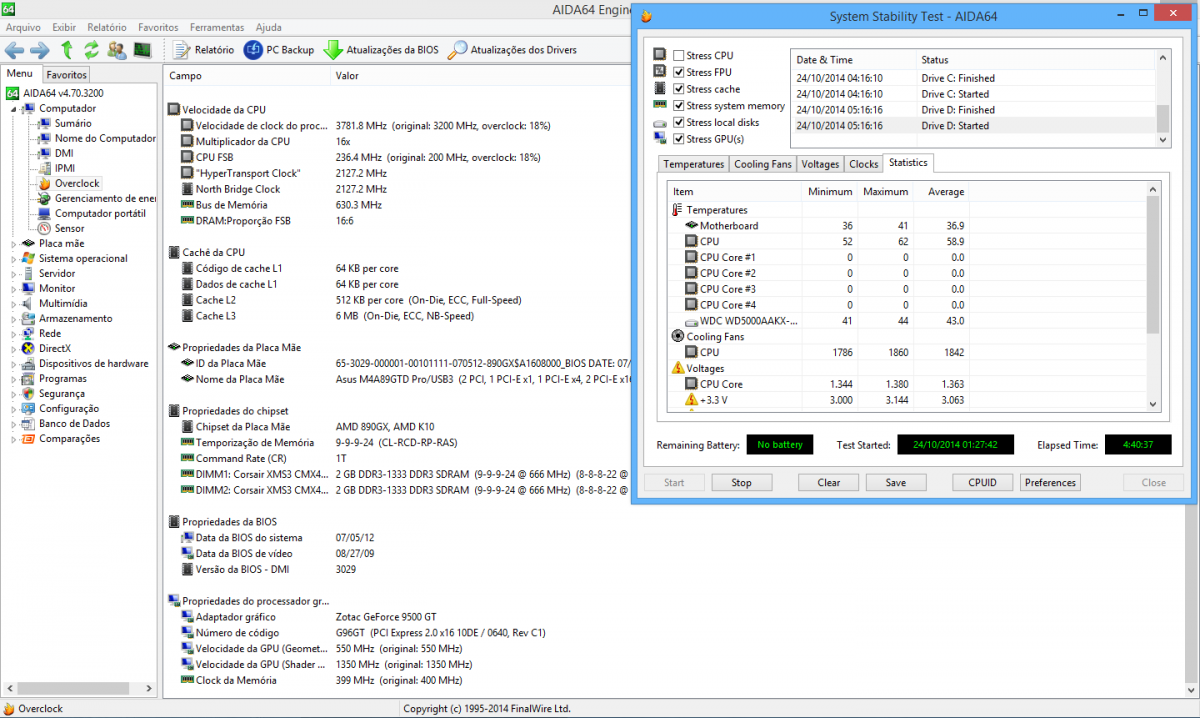Click the Sensor gauge icon in the tree

(45, 228)
